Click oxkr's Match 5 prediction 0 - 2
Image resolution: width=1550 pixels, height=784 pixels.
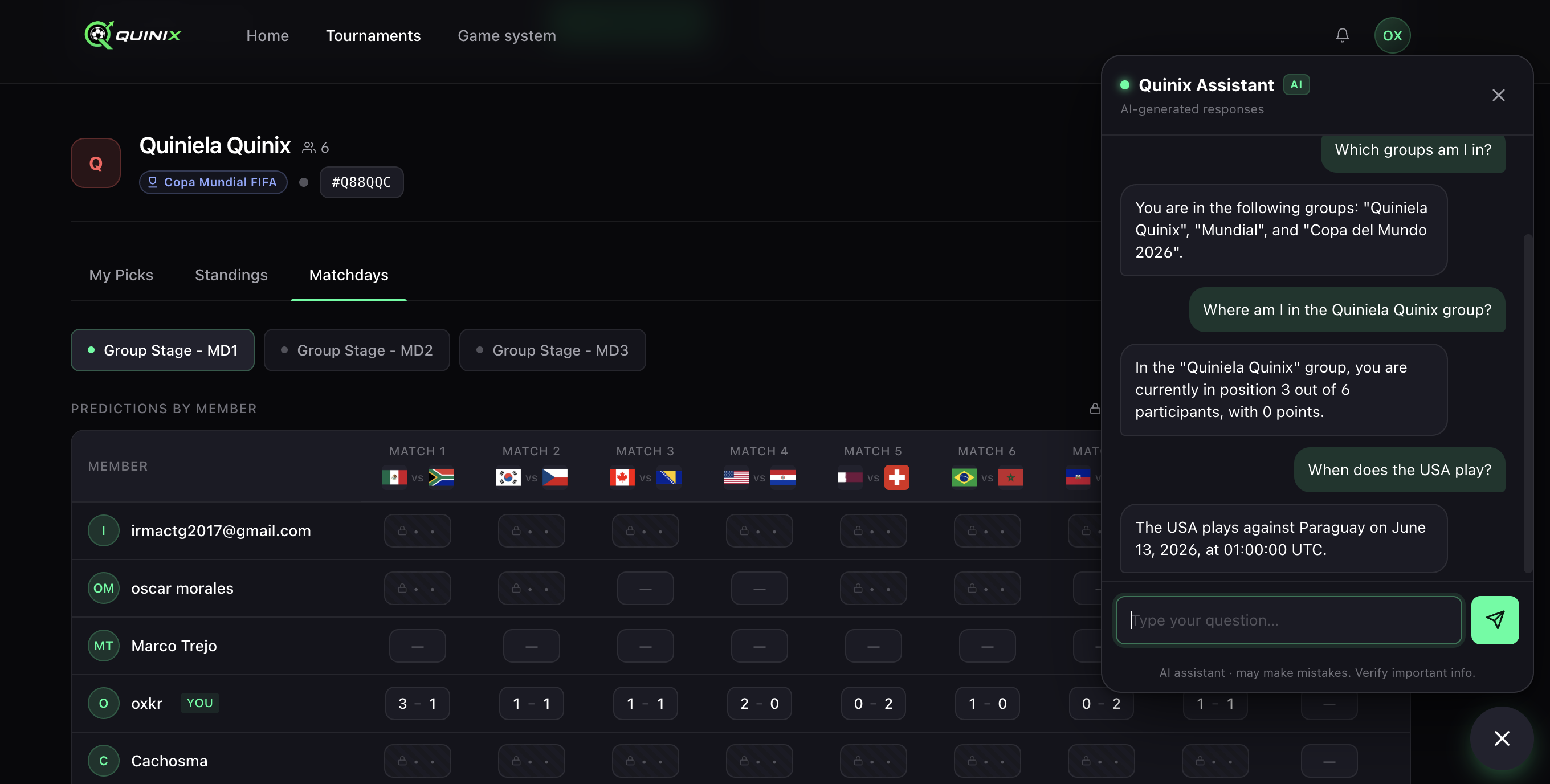coord(873,703)
